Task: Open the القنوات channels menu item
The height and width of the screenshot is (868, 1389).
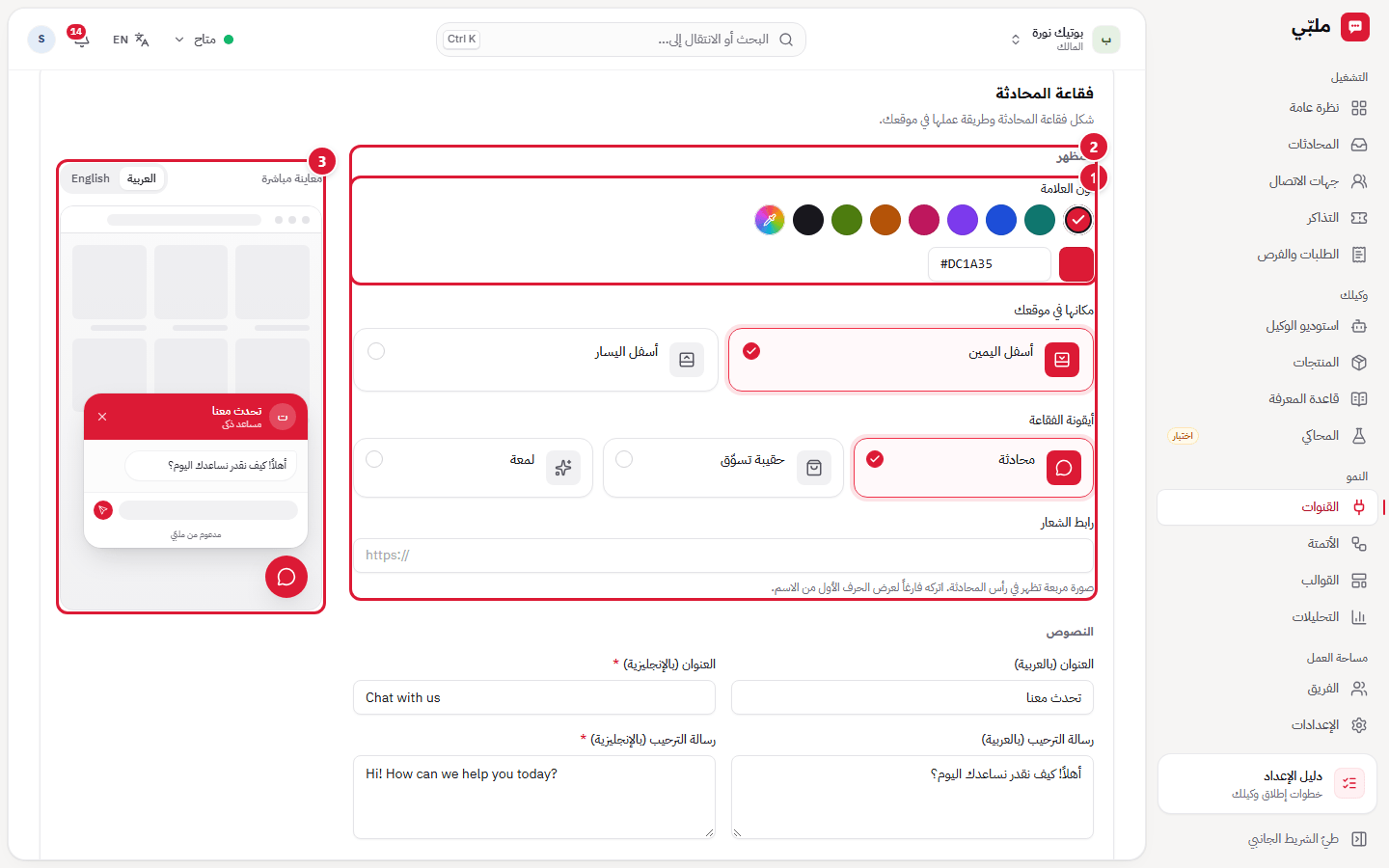Action: 1267,507
